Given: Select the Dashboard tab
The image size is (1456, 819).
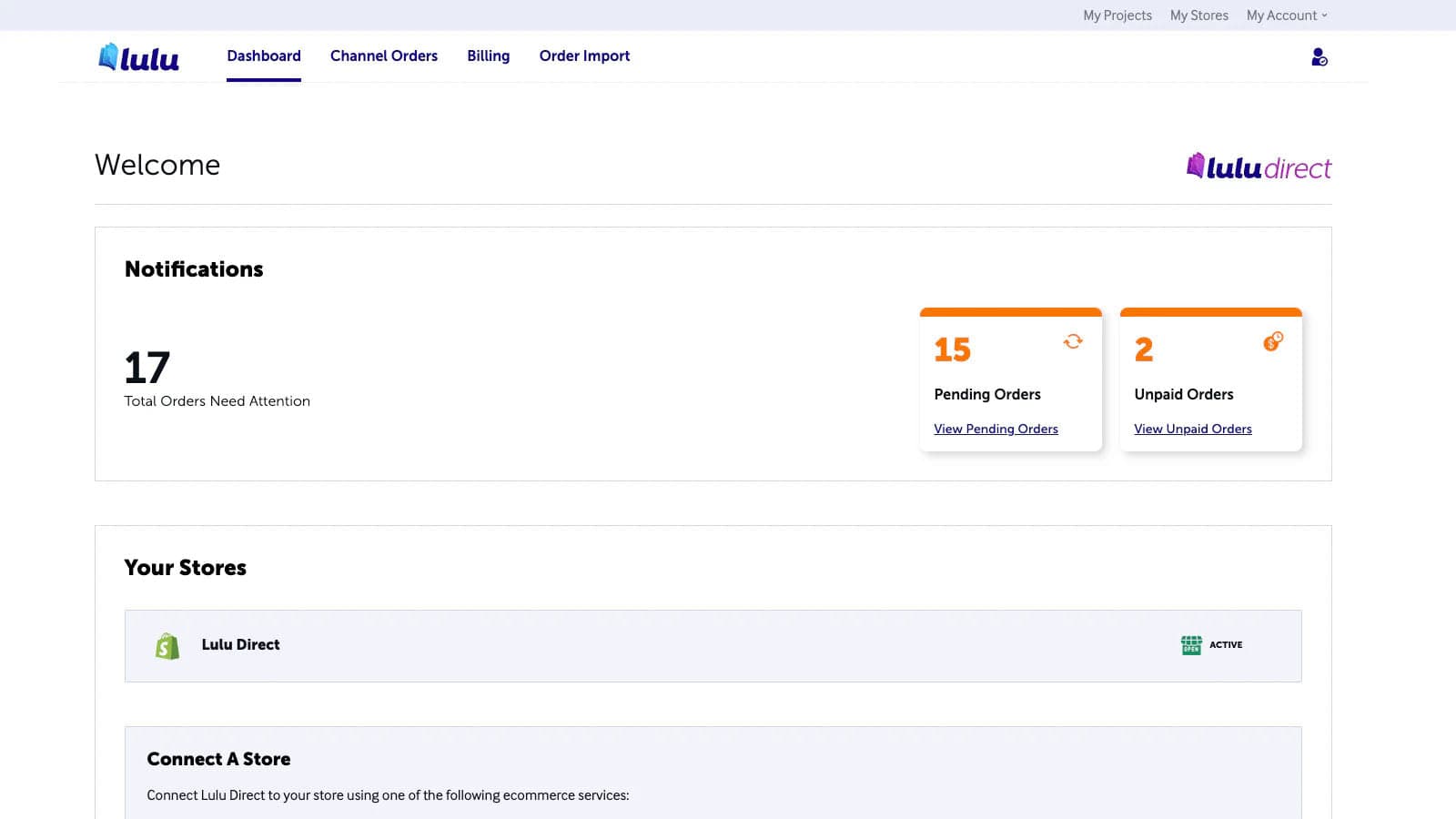Looking at the screenshot, I should (x=264, y=56).
